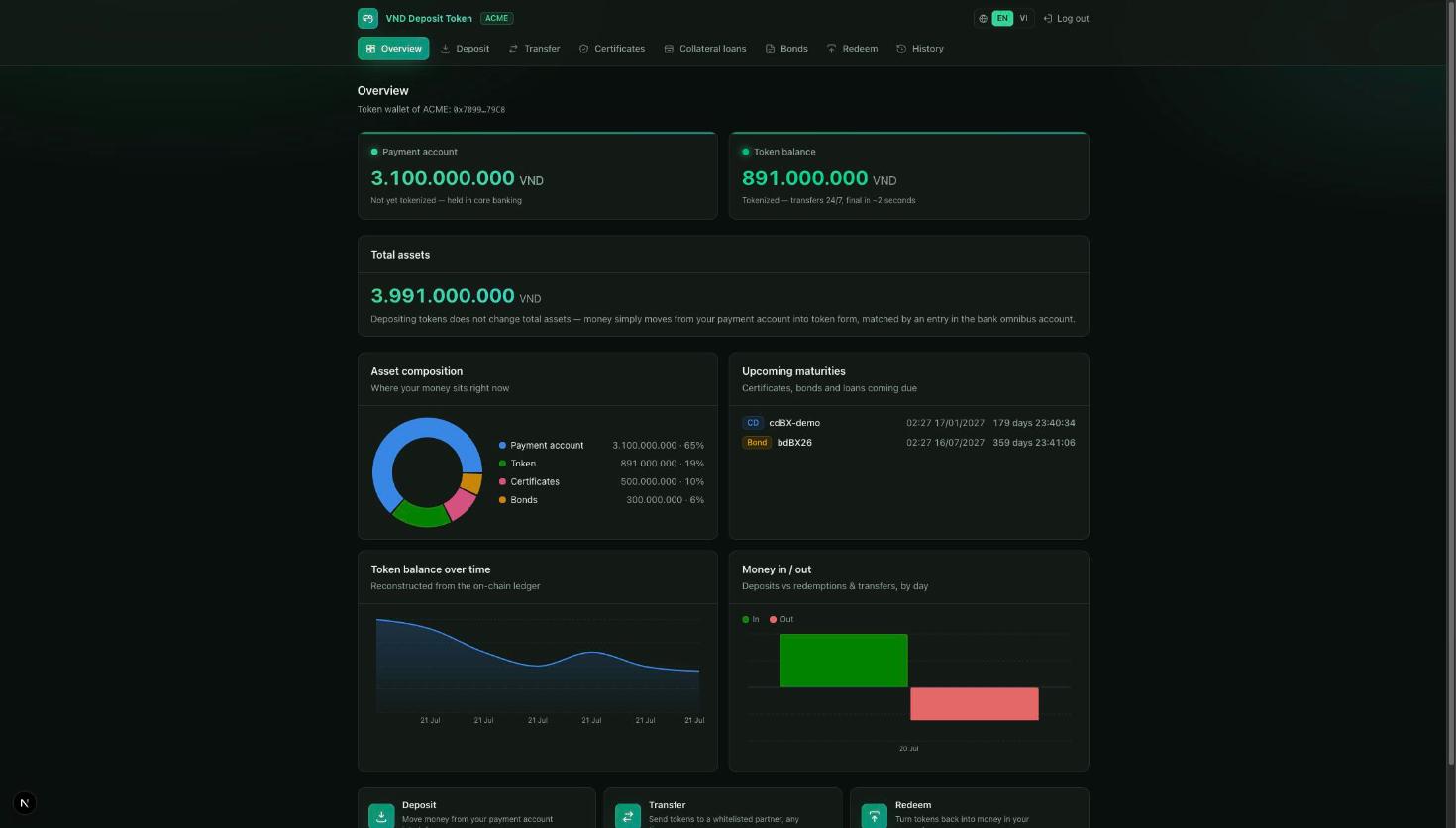Click the green In bar in chart
Image resolution: width=1456 pixels, height=828 pixels.
tap(844, 661)
